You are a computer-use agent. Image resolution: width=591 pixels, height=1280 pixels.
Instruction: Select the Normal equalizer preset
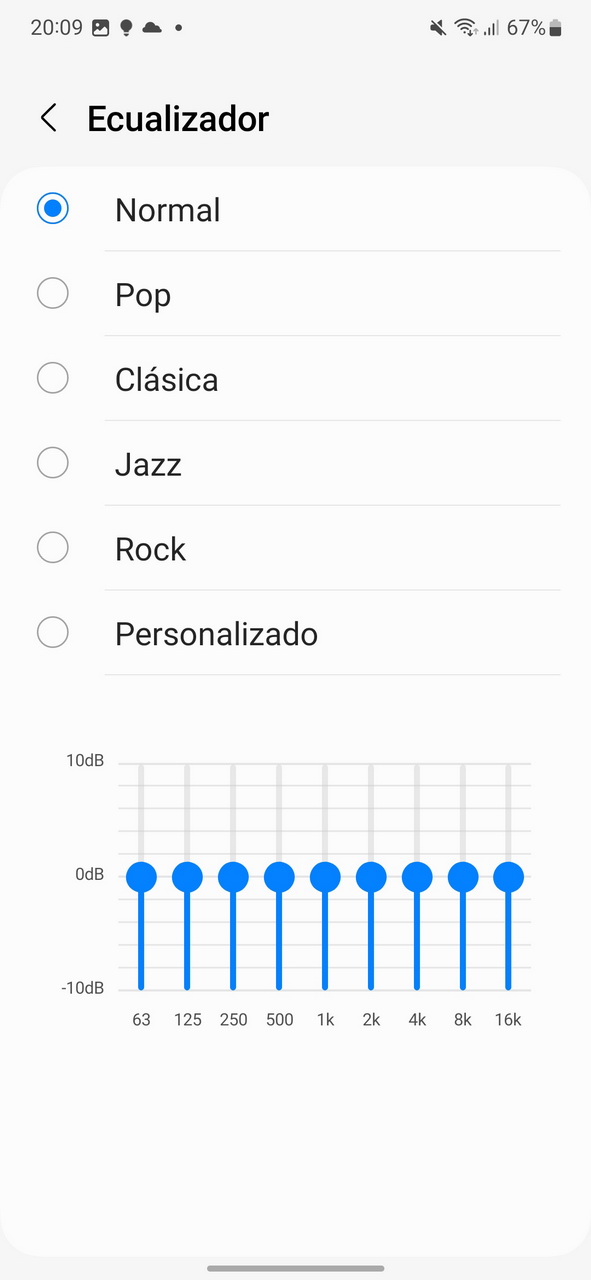(295, 209)
